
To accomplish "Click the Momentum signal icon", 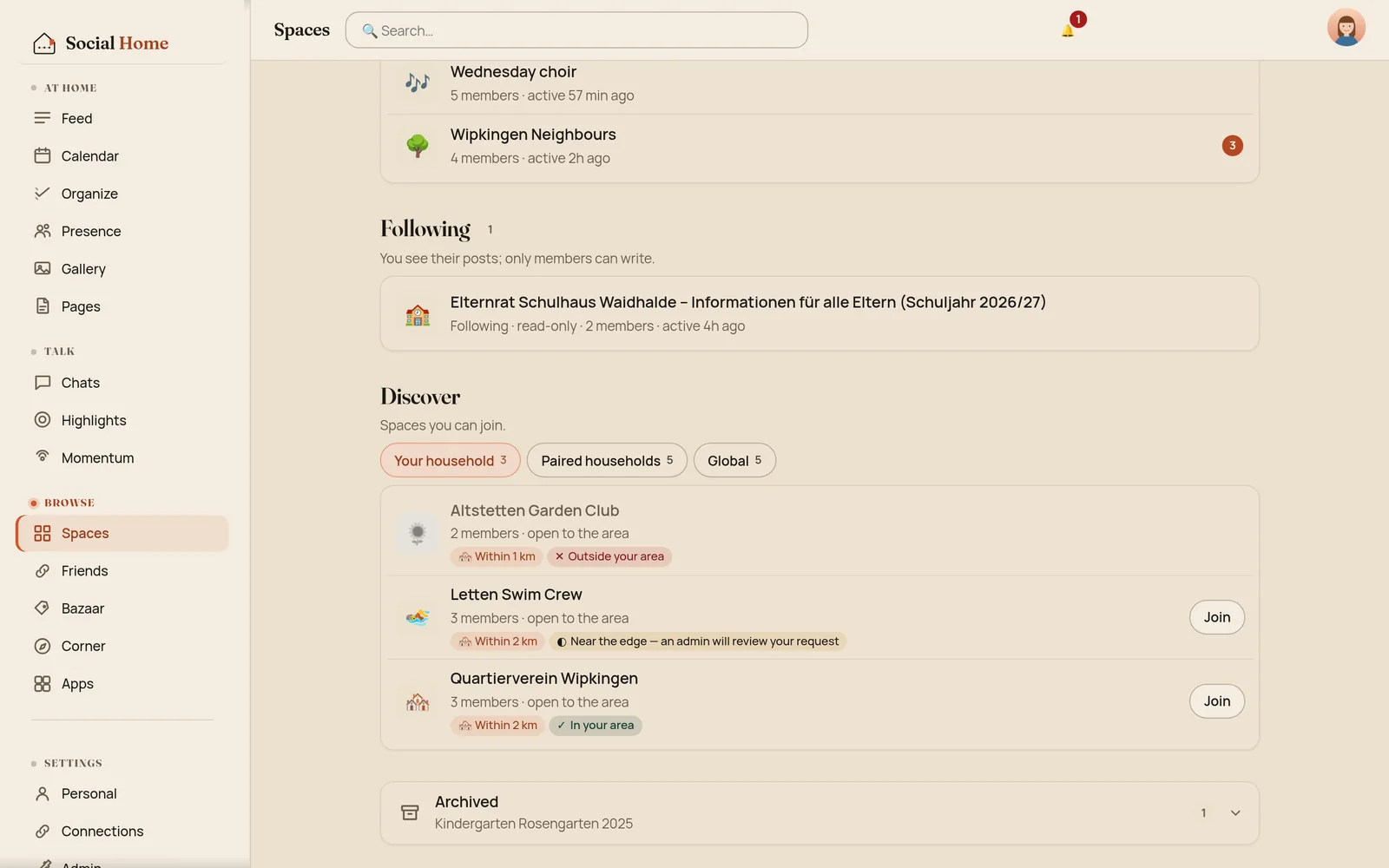I will [x=43, y=457].
